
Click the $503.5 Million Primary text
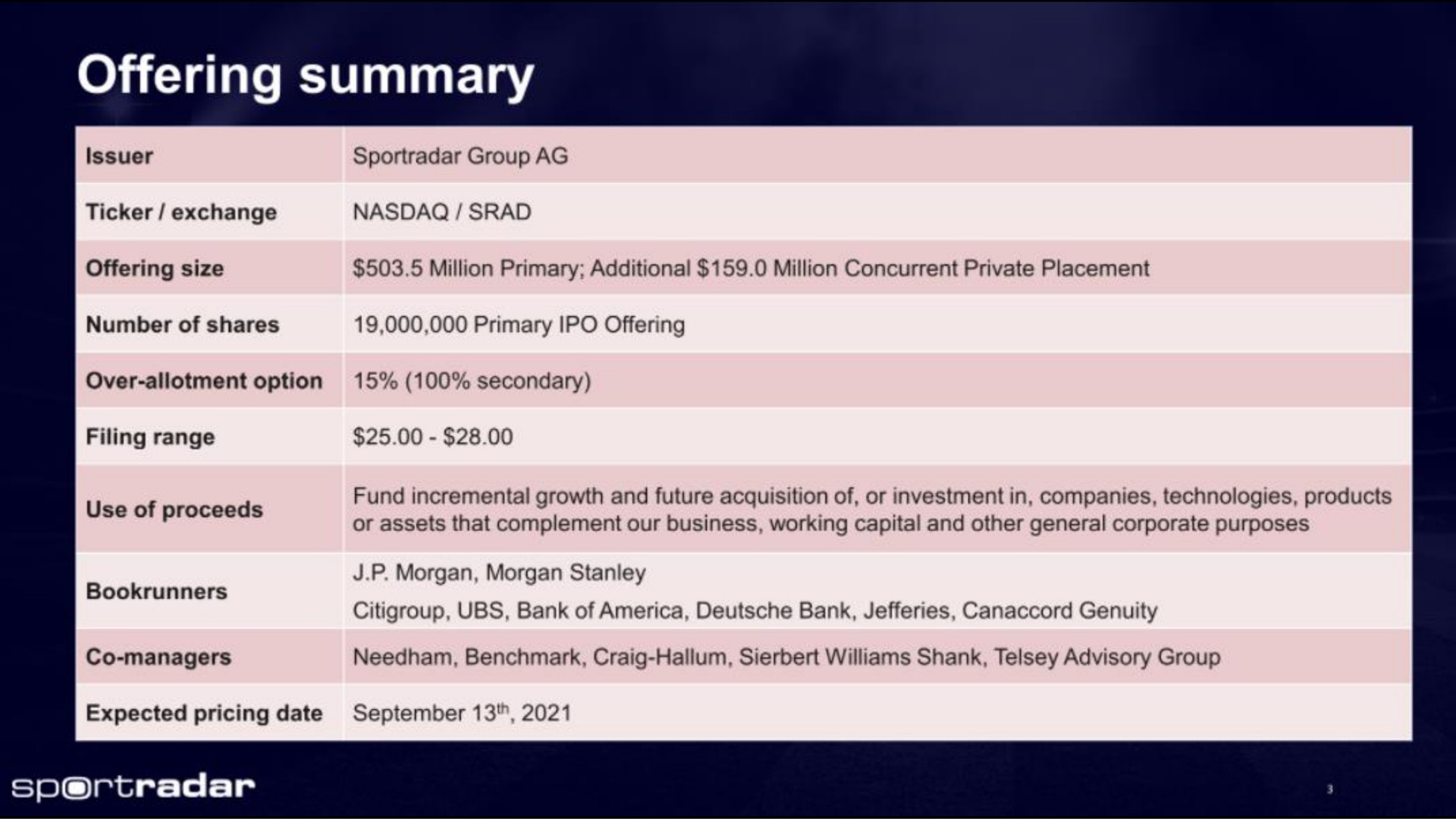click(x=466, y=268)
